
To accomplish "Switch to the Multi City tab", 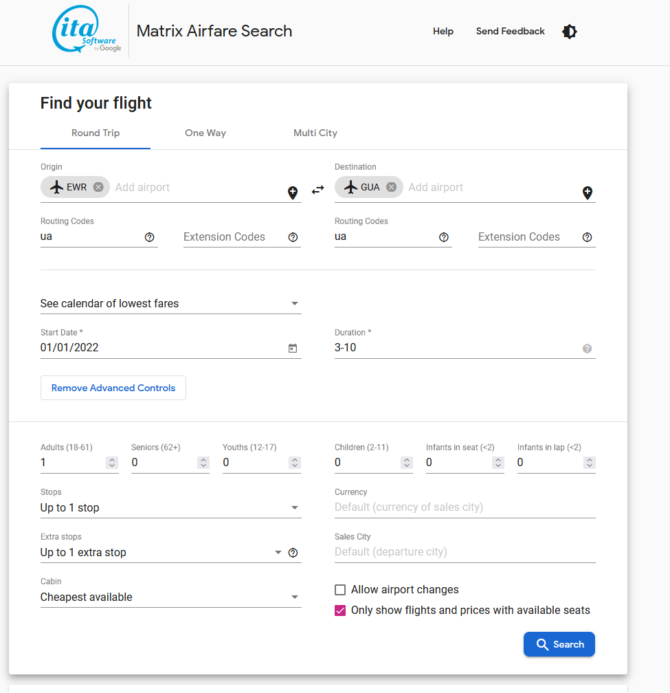I will click(315, 133).
